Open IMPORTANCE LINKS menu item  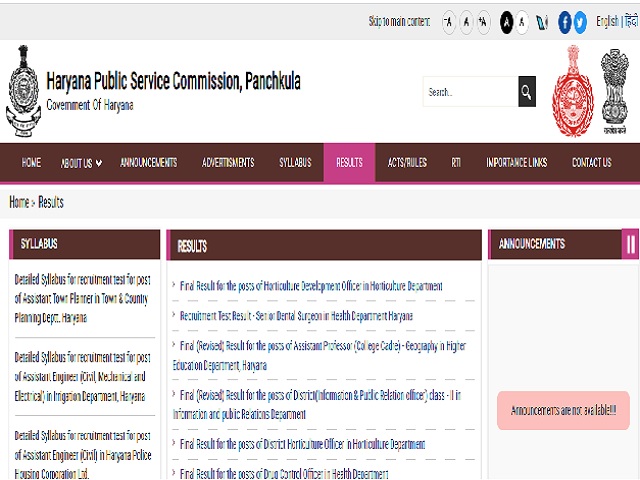coord(516,162)
